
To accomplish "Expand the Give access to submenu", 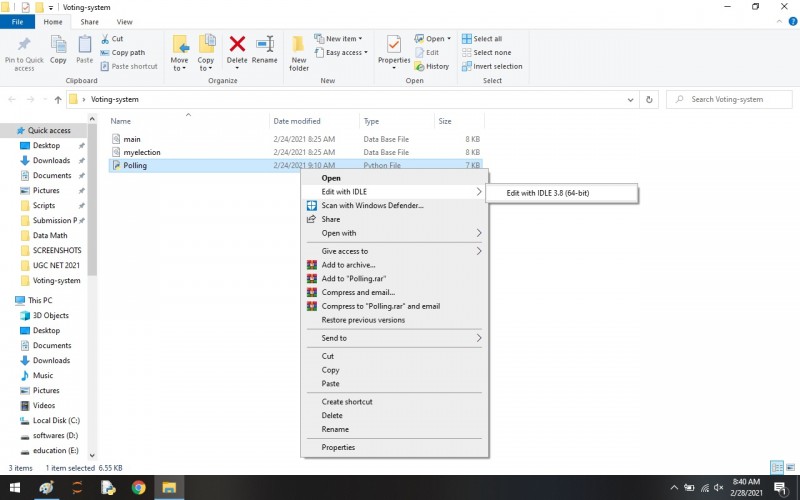I will point(394,251).
